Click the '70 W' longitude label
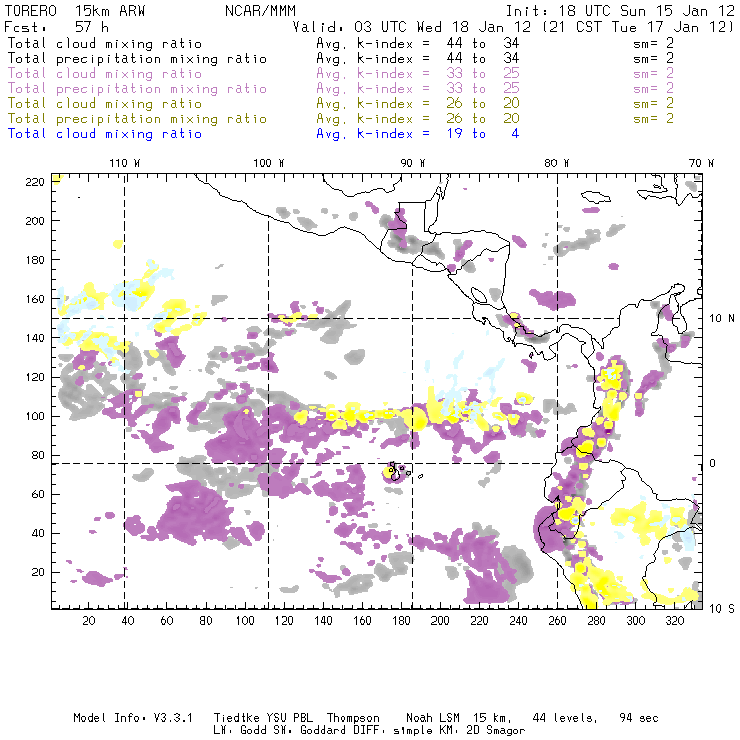Viewport: 740px width, 740px height. (x=701, y=163)
